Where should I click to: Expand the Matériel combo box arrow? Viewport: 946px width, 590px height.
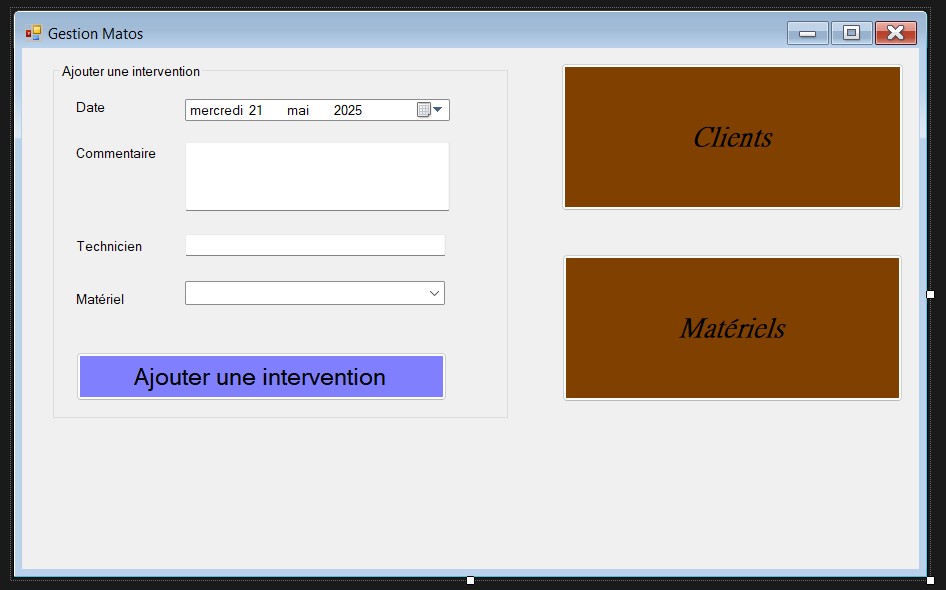(x=434, y=293)
